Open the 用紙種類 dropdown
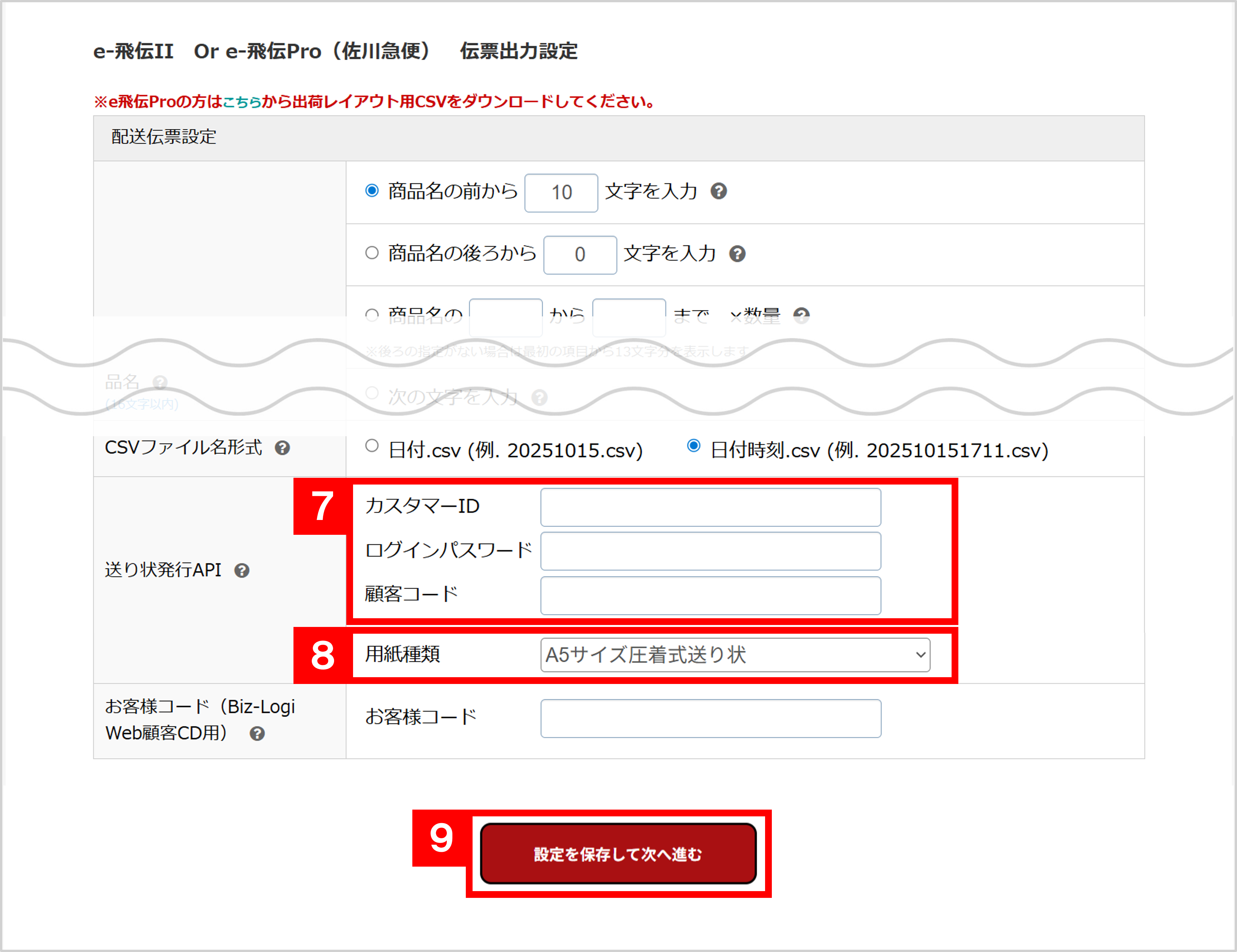This screenshot has height=952, width=1237. click(734, 655)
